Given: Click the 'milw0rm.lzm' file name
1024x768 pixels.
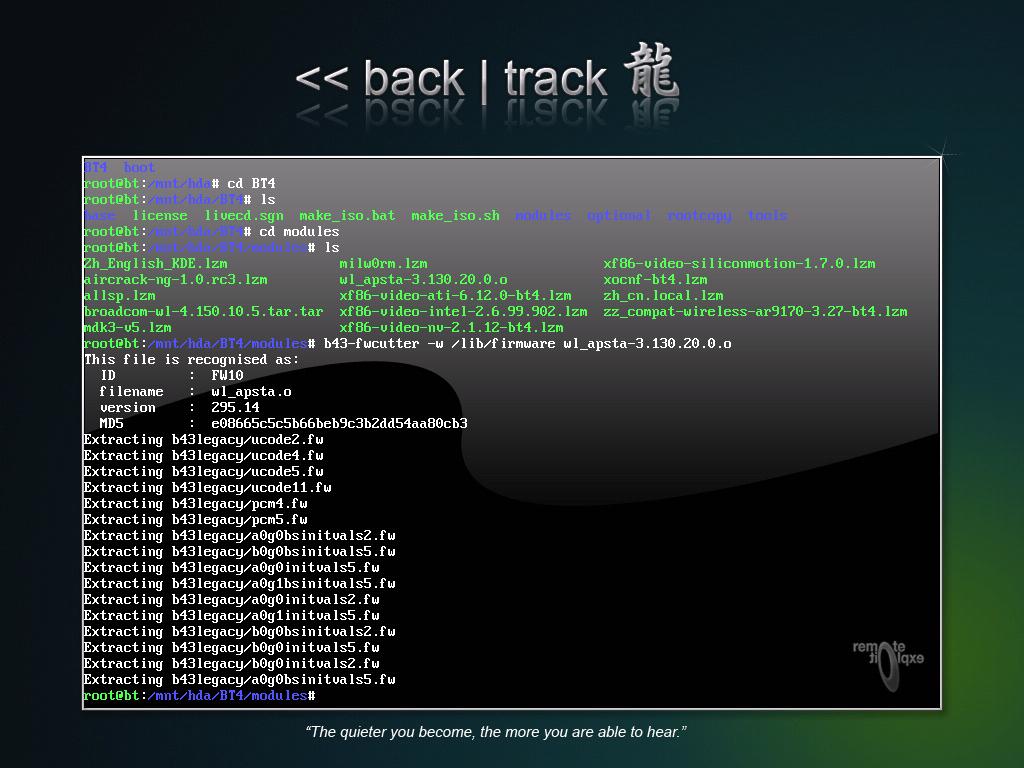Looking at the screenshot, I should click(383, 264).
